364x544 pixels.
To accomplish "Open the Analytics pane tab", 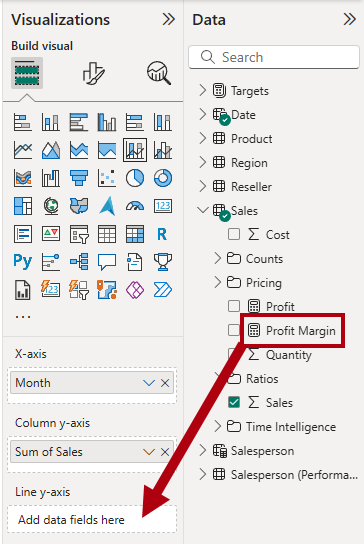I will pos(159,73).
